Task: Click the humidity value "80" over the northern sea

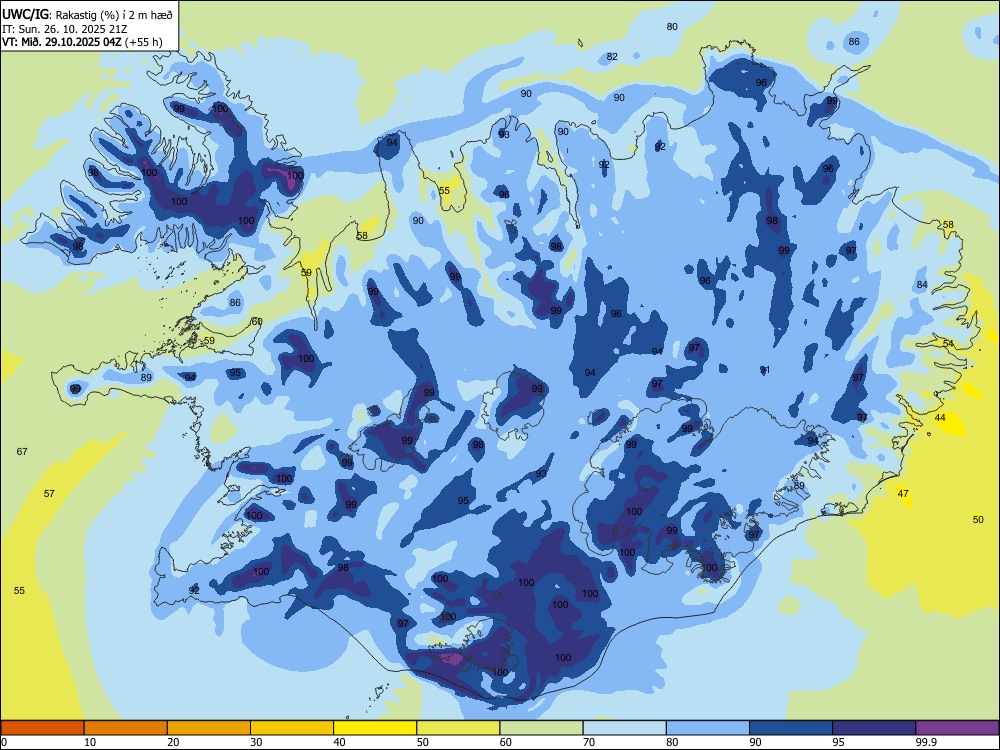Action: point(672,27)
